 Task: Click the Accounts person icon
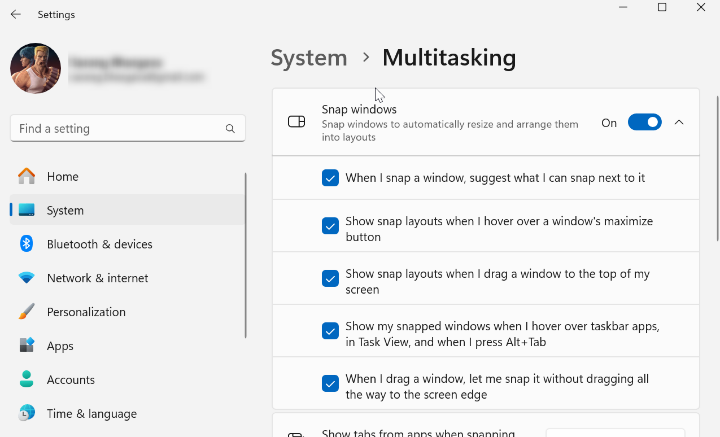pyautogui.click(x=27, y=379)
